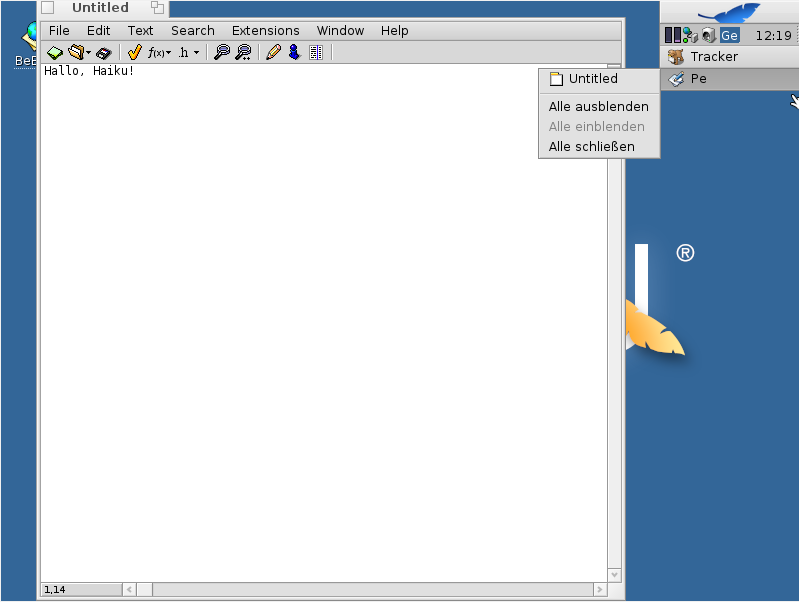Click the New document toolbar icon
Image resolution: width=799 pixels, height=602 pixels.
(55, 52)
